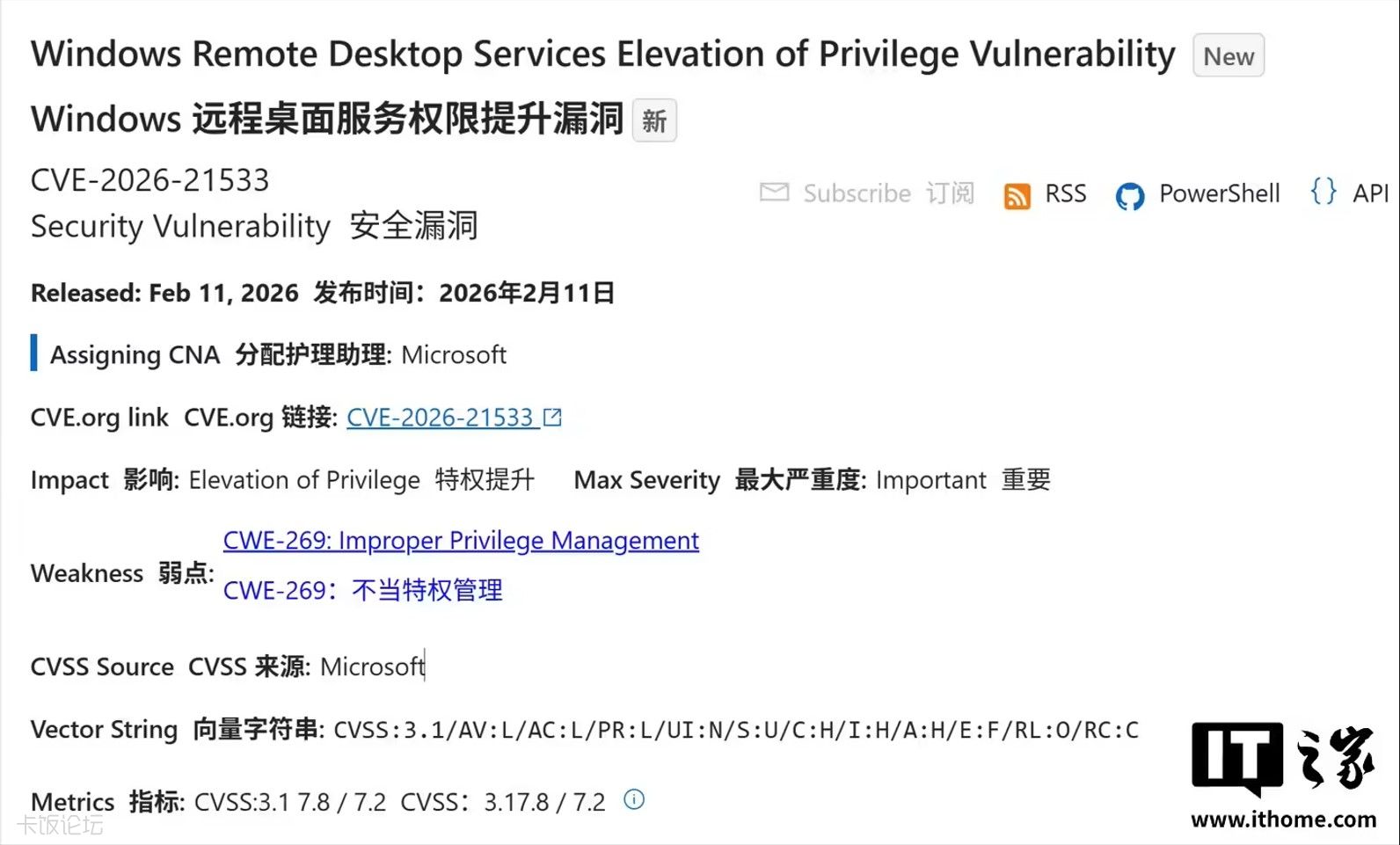Click the orange RSS feed icon

pyautogui.click(x=1017, y=195)
